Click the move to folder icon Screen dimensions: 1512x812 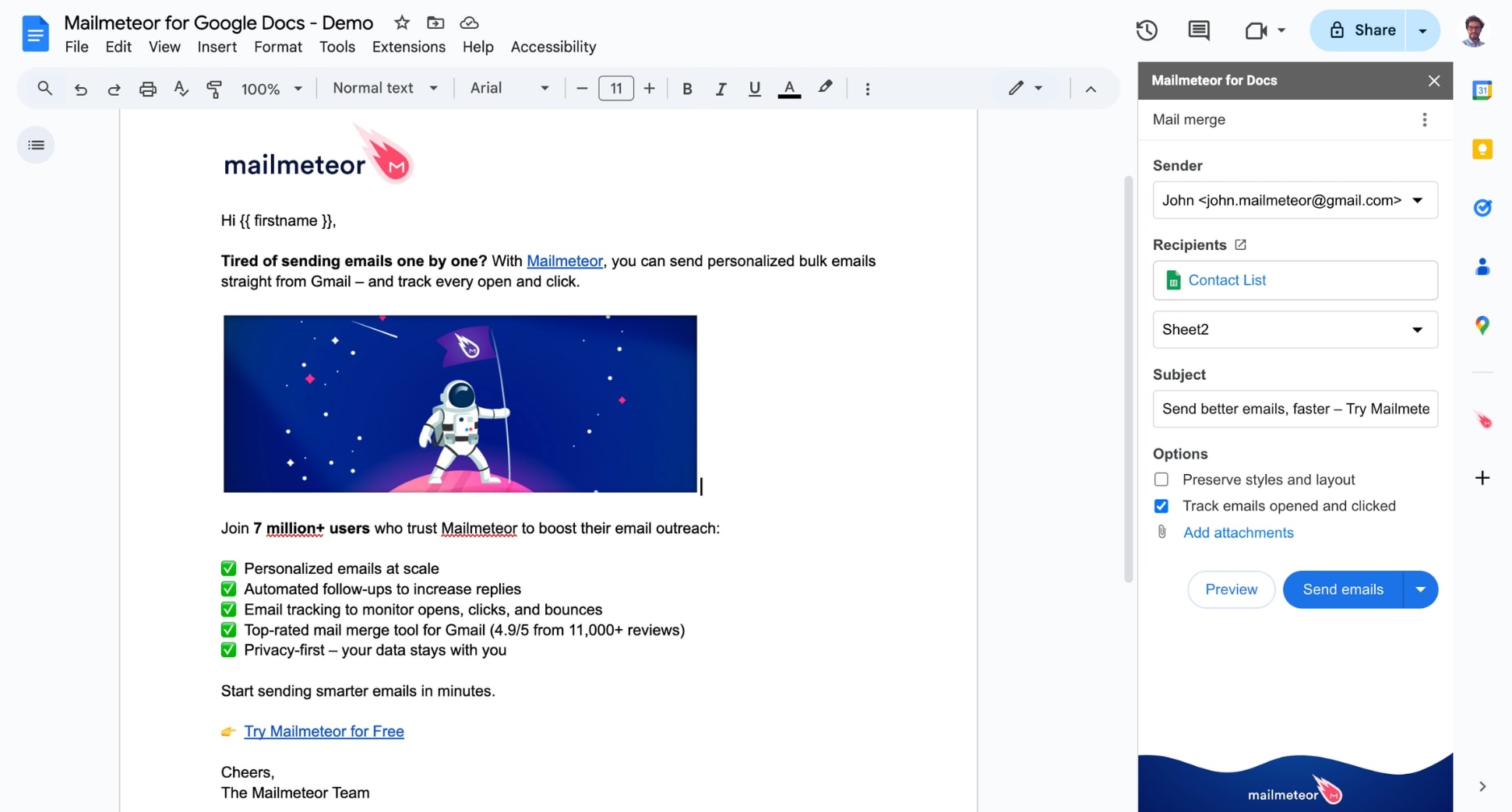[435, 23]
